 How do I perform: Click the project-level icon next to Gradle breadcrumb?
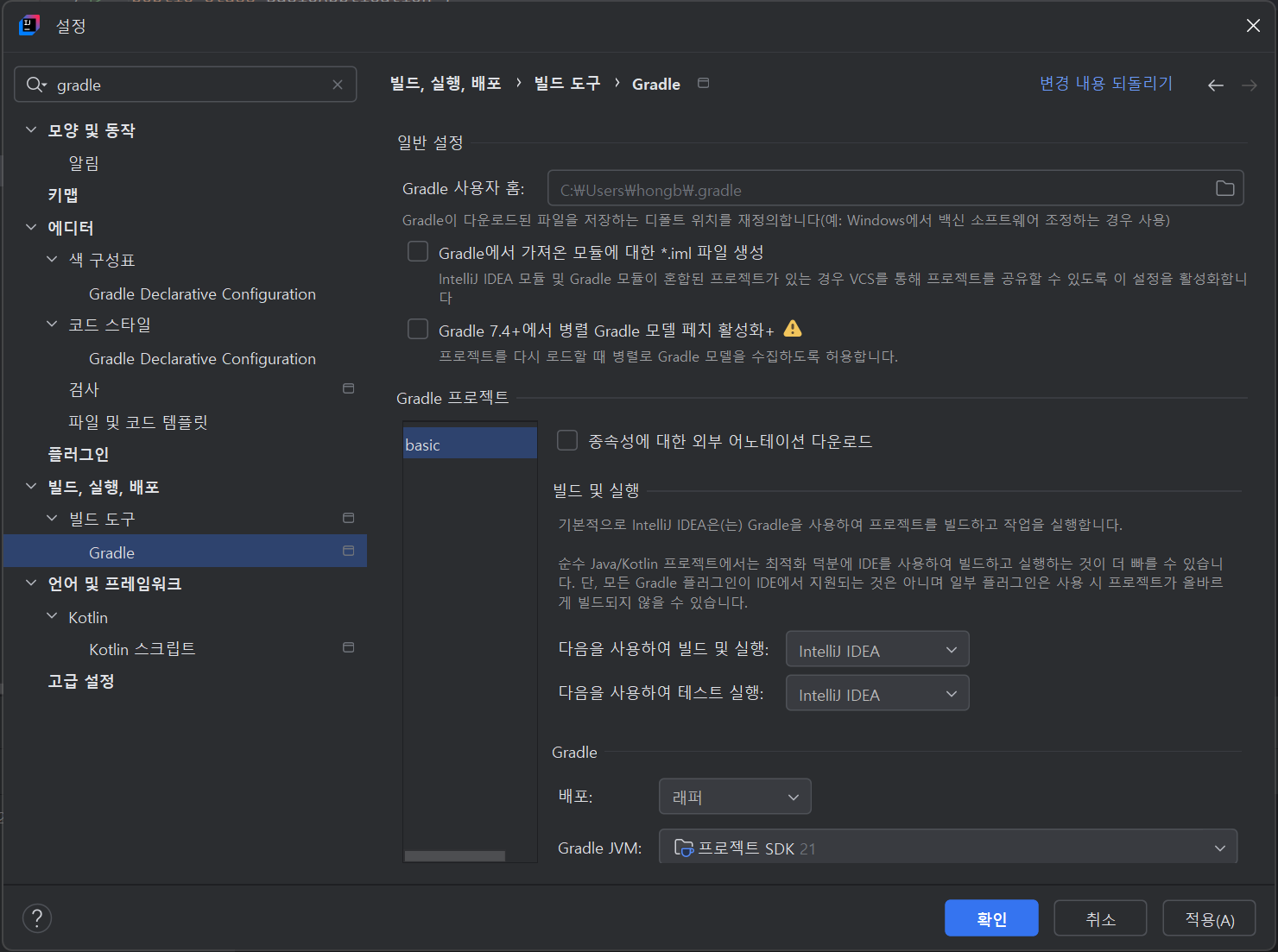point(704,83)
